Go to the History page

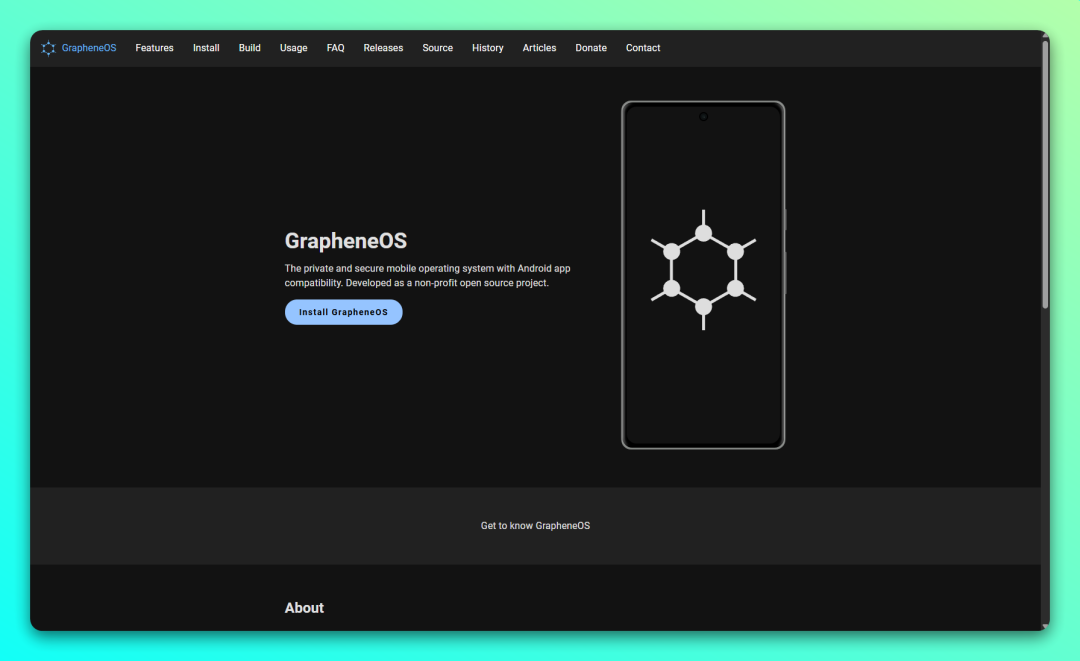point(487,48)
